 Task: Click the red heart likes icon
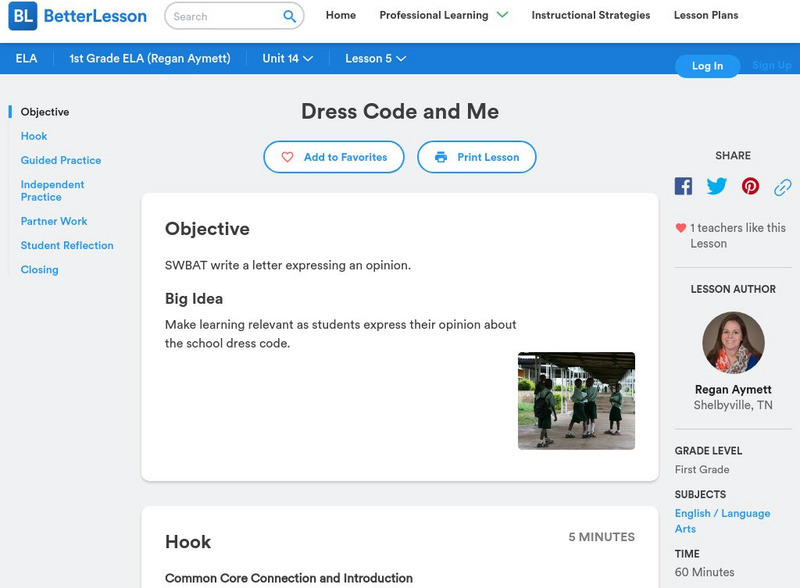(x=681, y=228)
